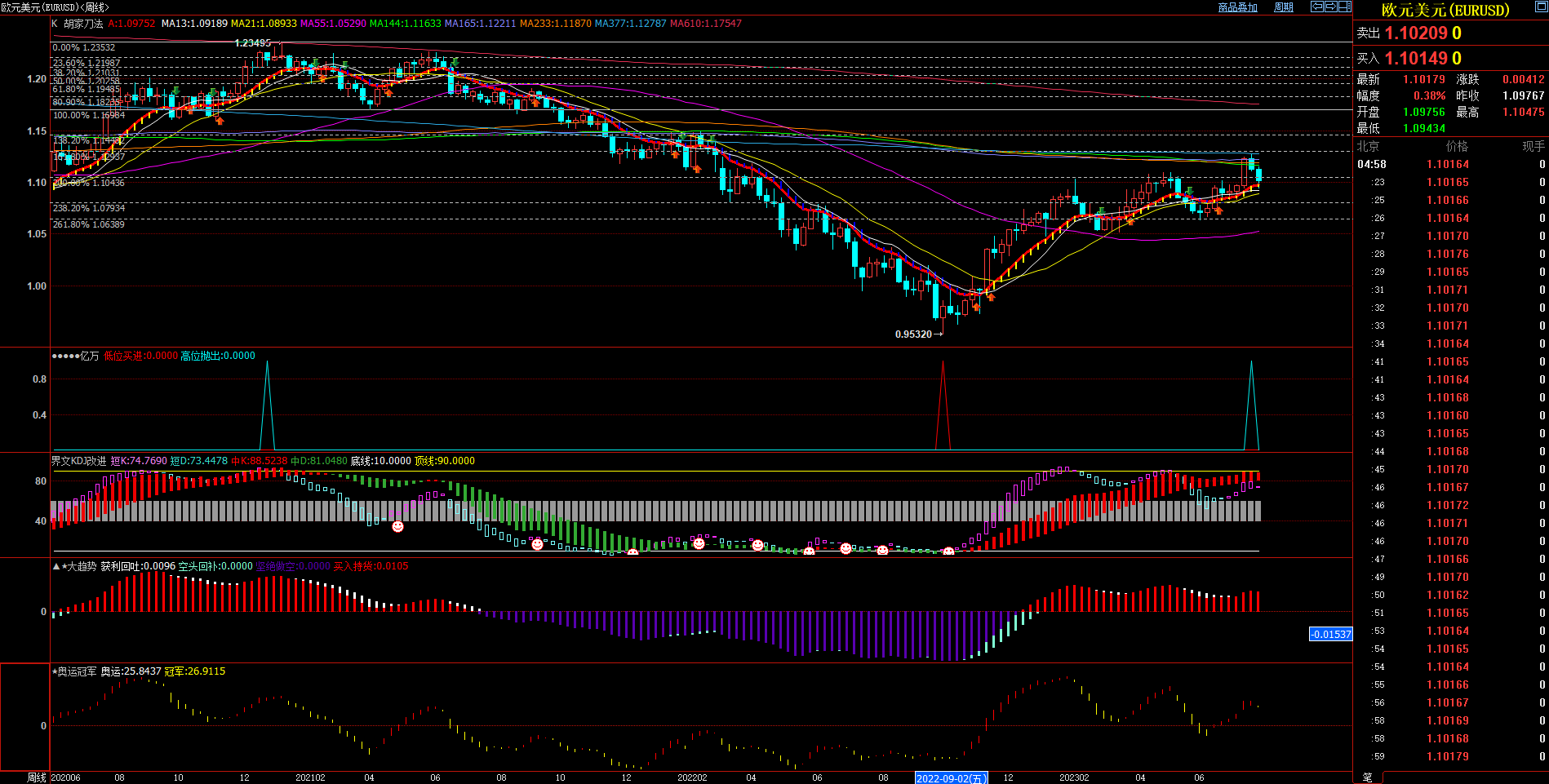Click the 胡家刀法 indicator name
The image size is (1549, 784).
[83, 24]
